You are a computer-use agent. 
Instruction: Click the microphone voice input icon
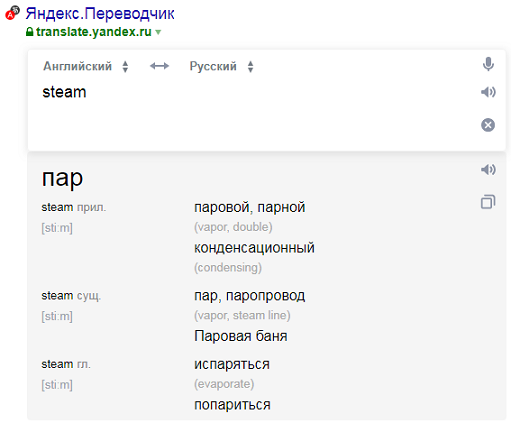pyautogui.click(x=488, y=64)
